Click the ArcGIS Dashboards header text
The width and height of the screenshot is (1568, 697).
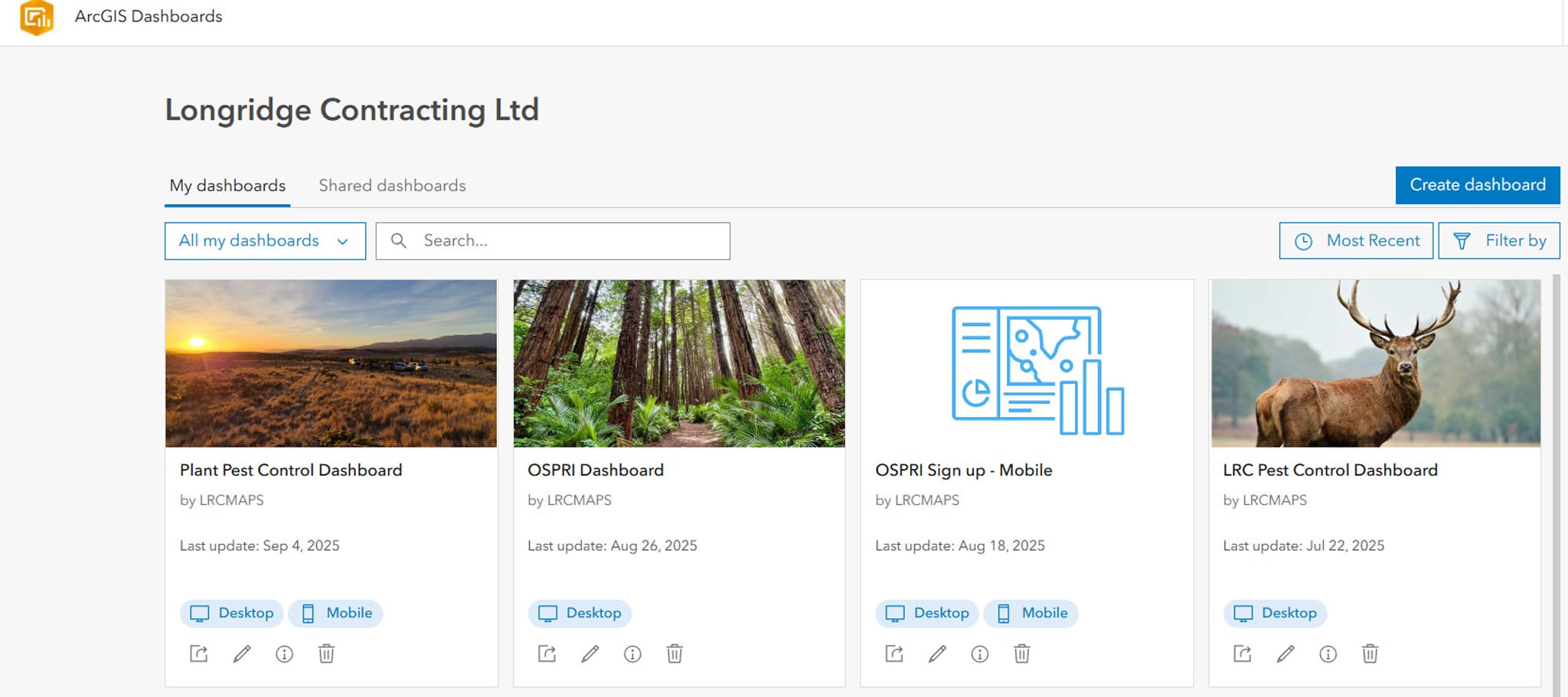[x=149, y=16]
